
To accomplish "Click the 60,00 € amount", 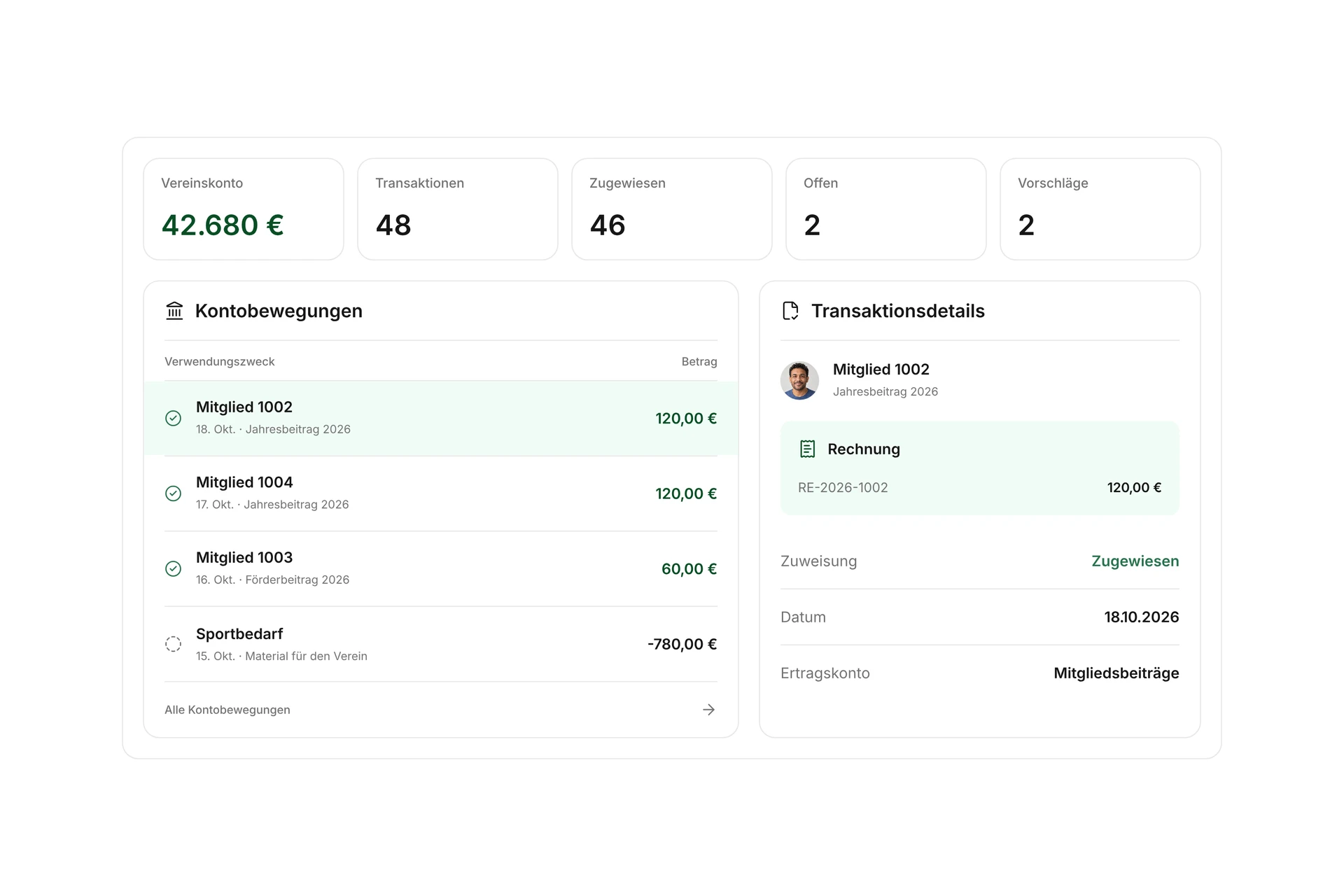I will [689, 569].
